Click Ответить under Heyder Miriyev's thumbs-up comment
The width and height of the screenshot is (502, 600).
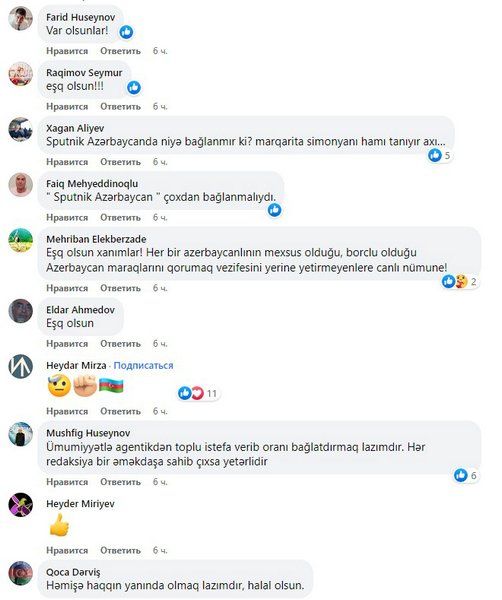click(x=121, y=550)
